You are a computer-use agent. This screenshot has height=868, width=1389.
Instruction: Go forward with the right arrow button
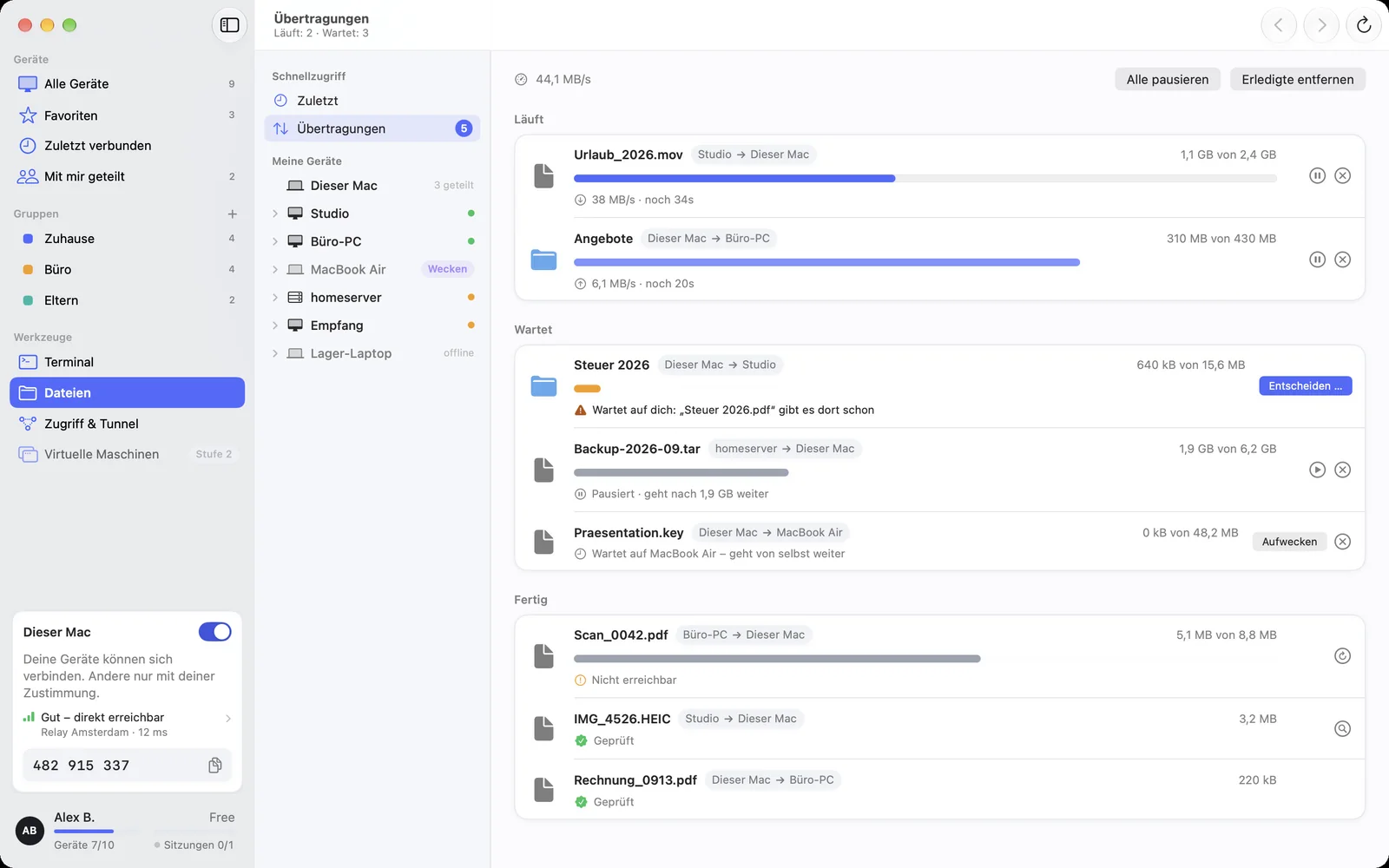[x=1321, y=25]
